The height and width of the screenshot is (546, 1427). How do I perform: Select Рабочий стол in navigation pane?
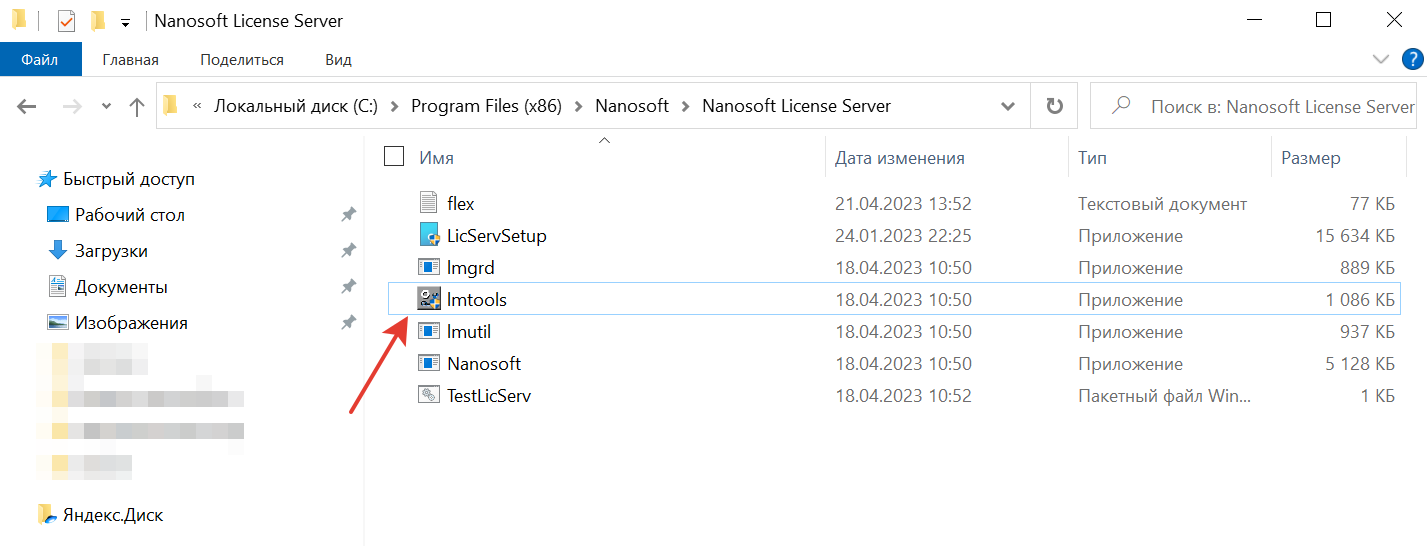coord(130,215)
